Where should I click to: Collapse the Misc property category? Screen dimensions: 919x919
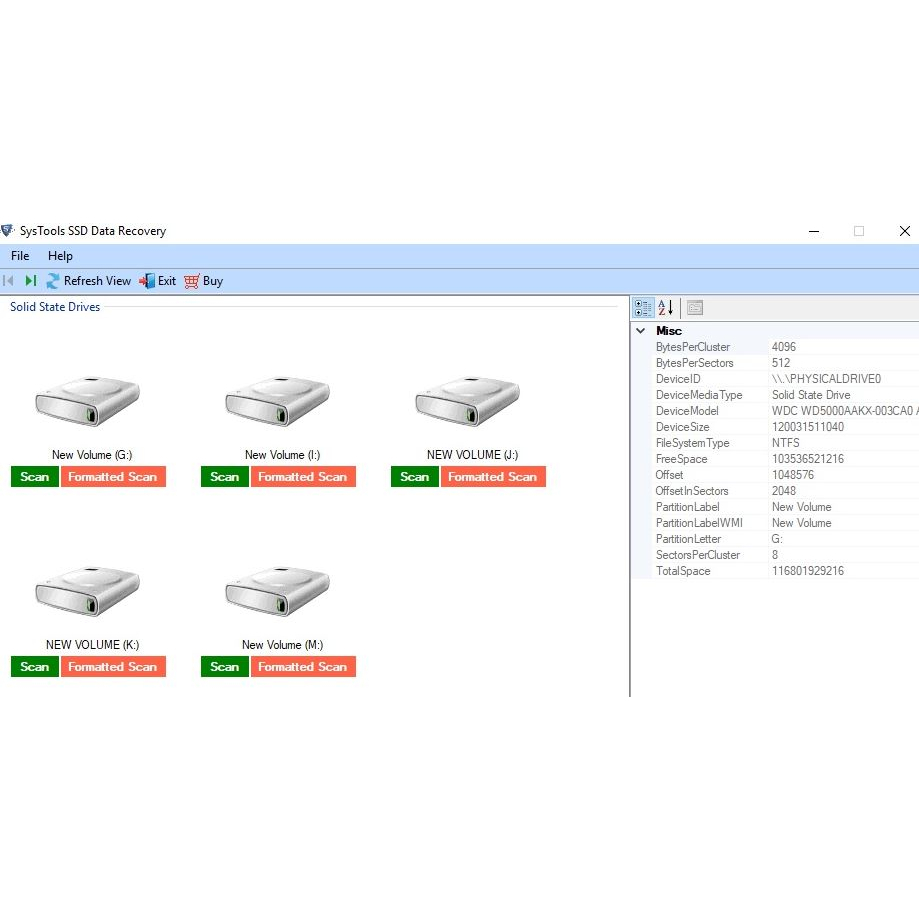[x=641, y=331]
